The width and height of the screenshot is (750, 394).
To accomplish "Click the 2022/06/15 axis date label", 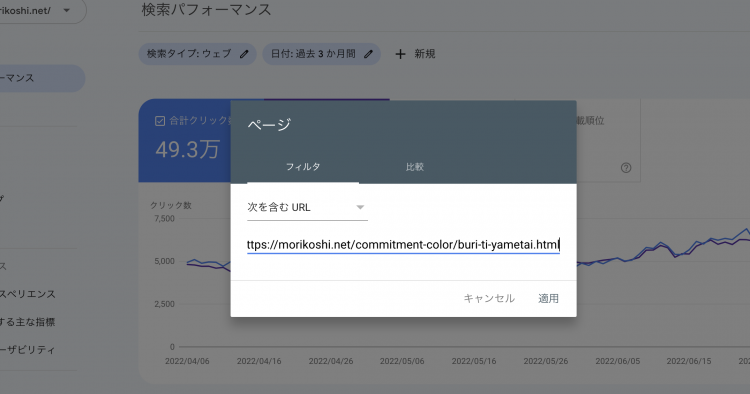I will (x=689, y=361).
